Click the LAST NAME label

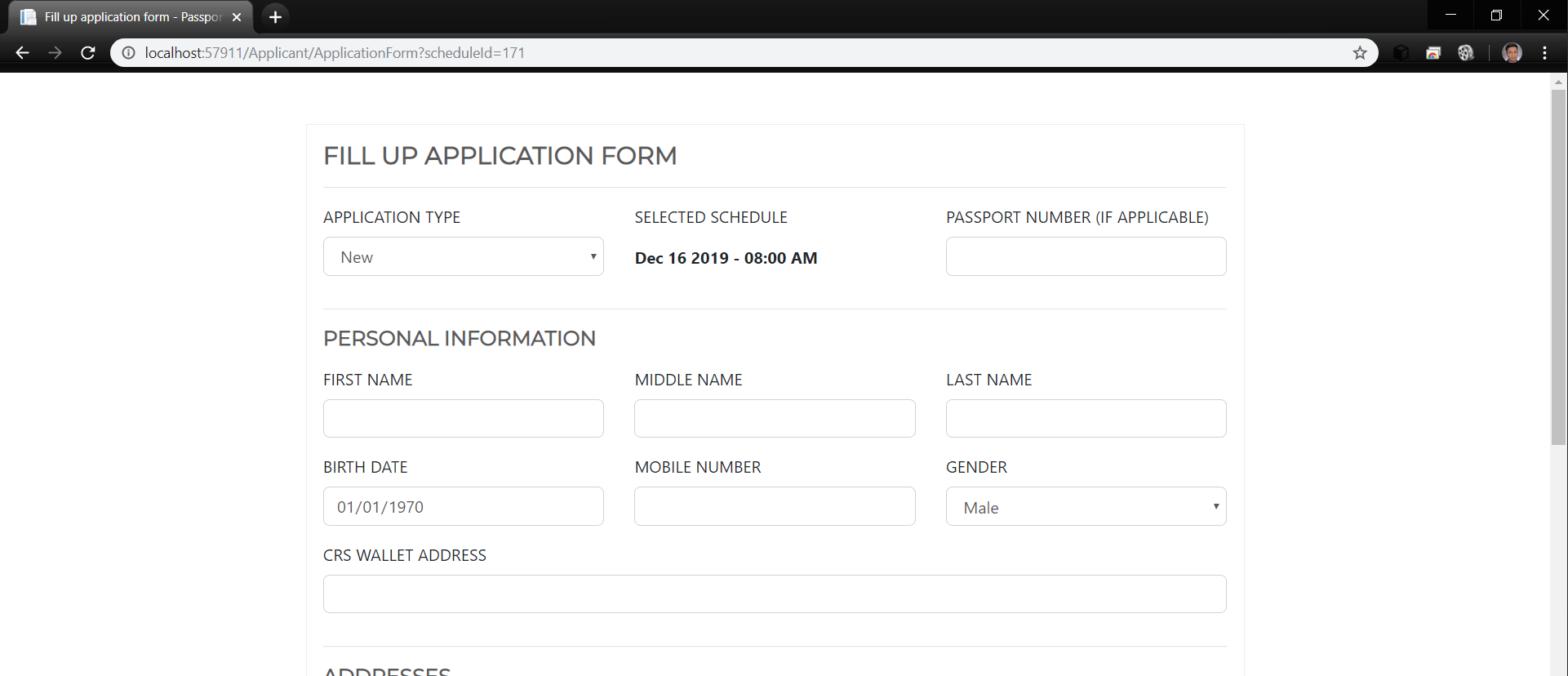(989, 380)
